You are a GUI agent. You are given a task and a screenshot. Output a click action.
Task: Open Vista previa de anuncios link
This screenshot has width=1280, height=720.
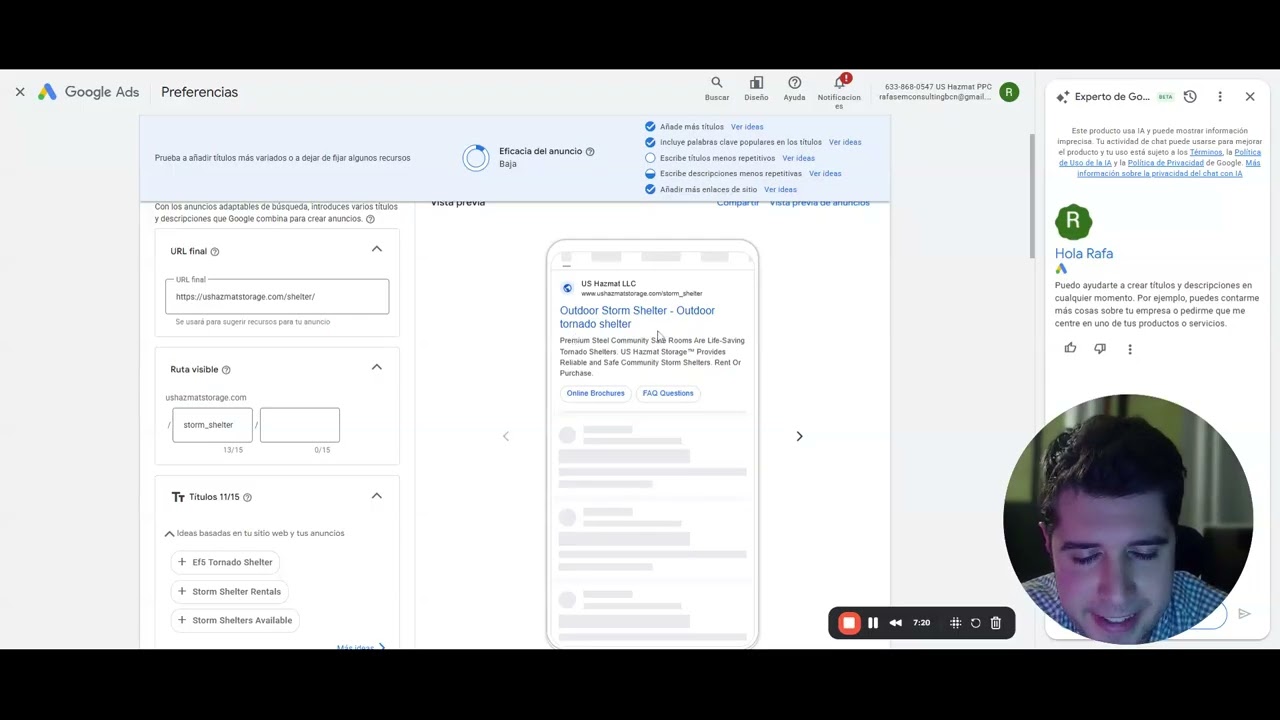(819, 203)
